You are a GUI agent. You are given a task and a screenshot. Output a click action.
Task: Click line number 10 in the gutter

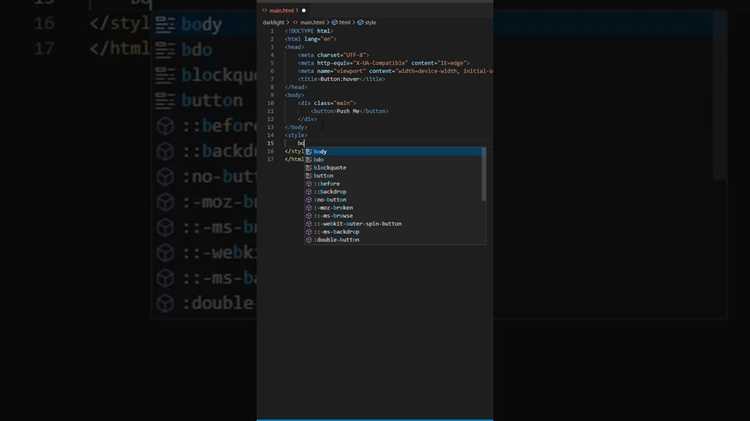[271, 103]
